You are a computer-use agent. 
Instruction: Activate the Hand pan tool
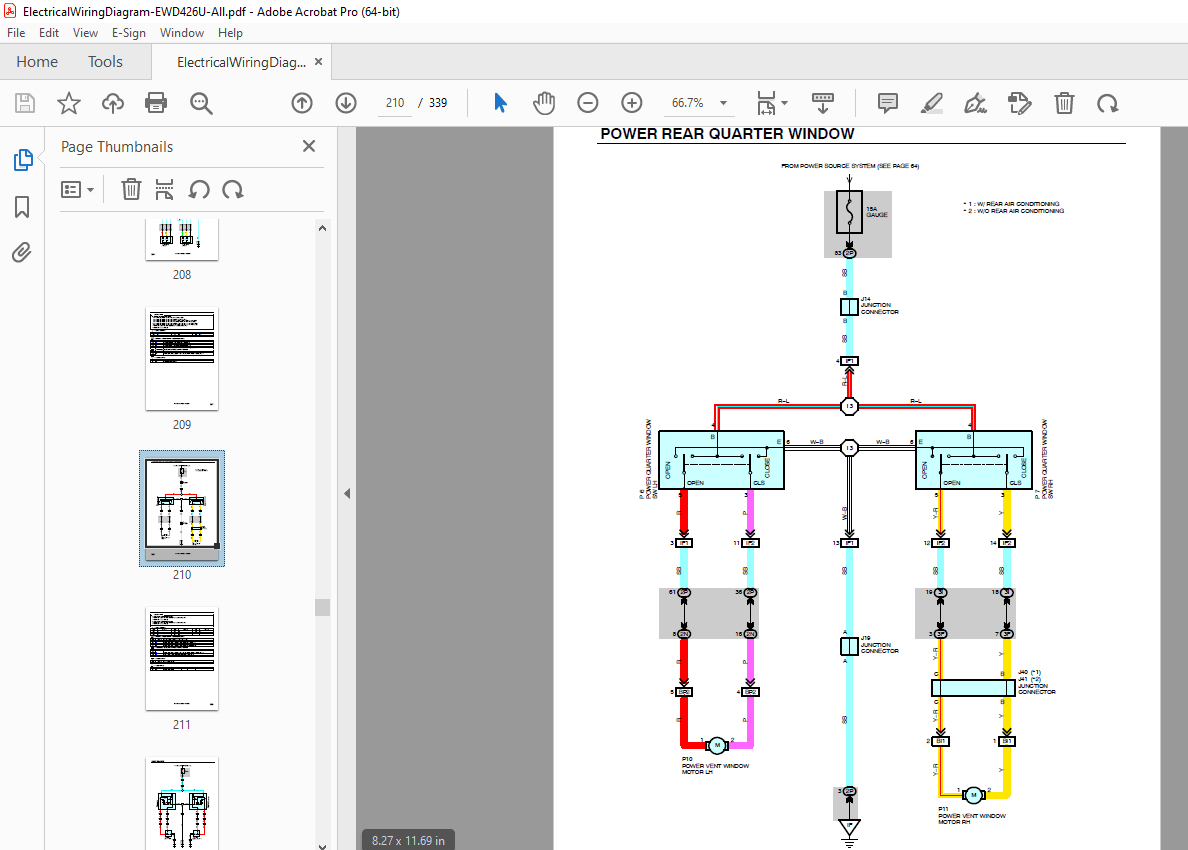point(544,103)
